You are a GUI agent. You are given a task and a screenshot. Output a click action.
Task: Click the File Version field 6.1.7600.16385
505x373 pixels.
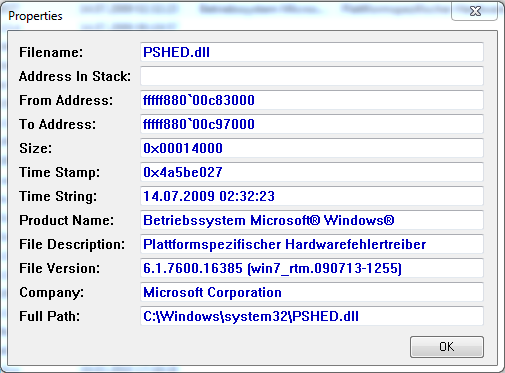pos(312,268)
